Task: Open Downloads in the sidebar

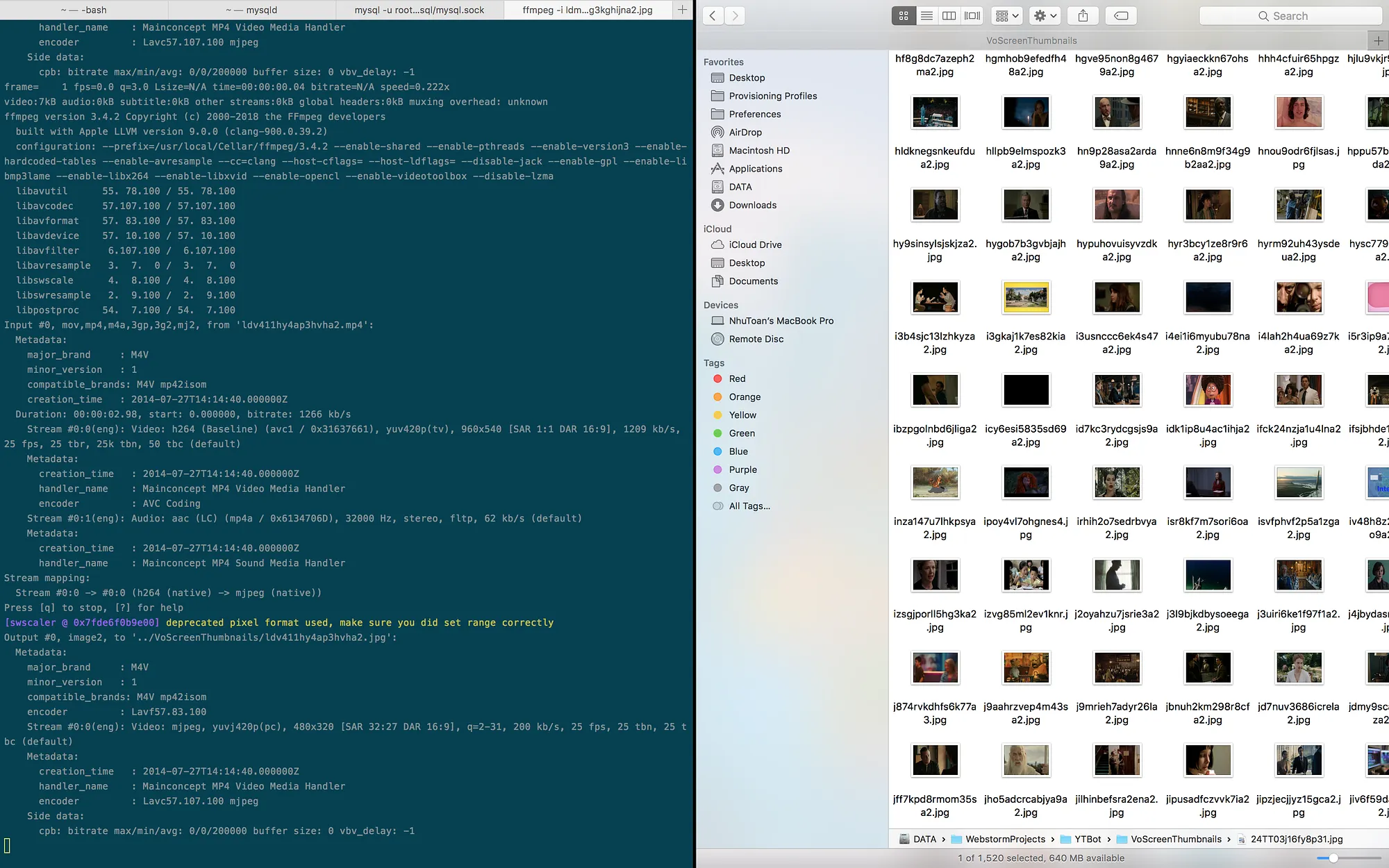Action: (753, 205)
